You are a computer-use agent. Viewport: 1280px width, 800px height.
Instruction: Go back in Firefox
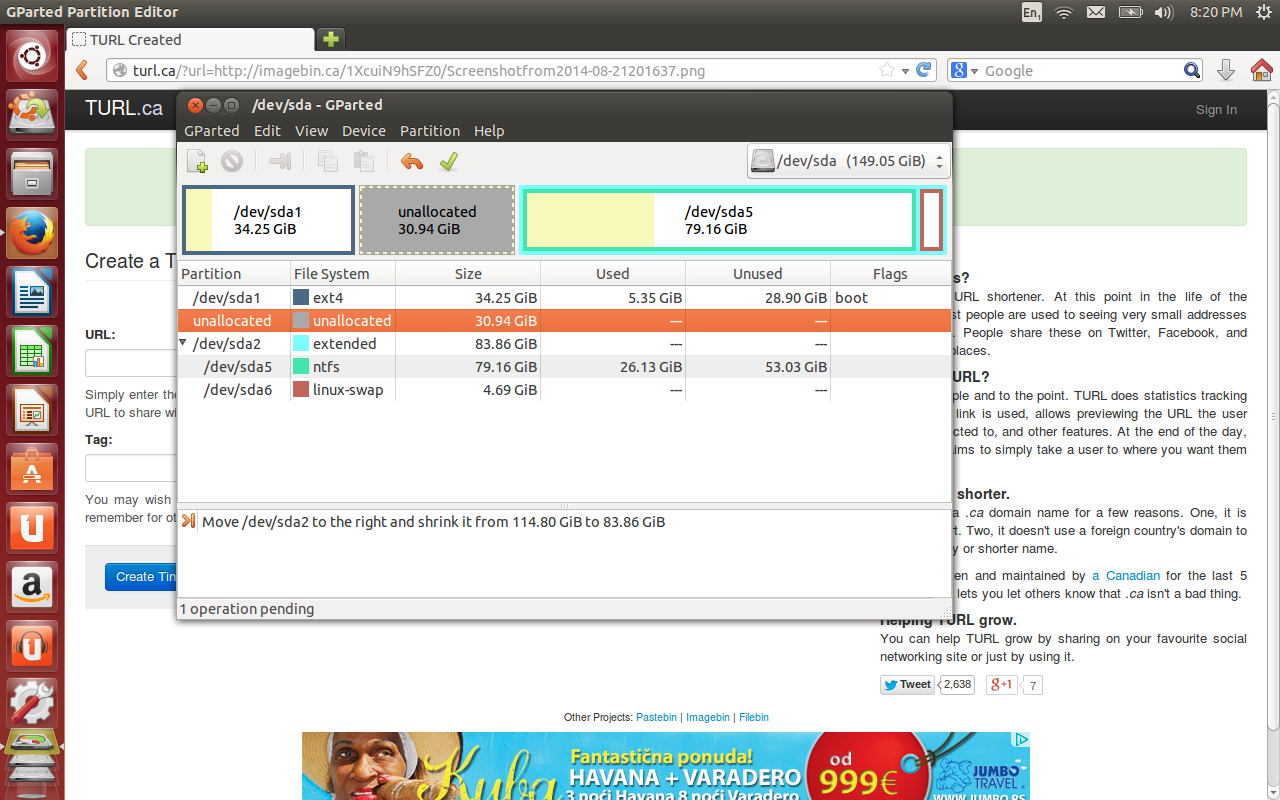tap(83, 71)
